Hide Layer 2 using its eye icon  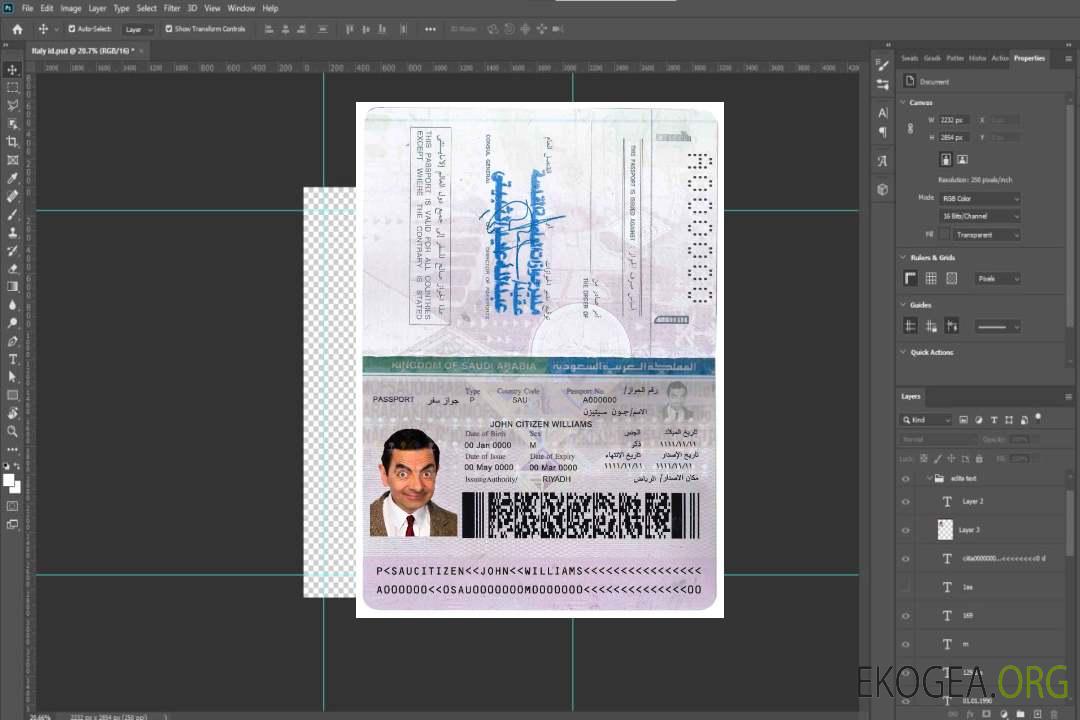pyautogui.click(x=906, y=502)
